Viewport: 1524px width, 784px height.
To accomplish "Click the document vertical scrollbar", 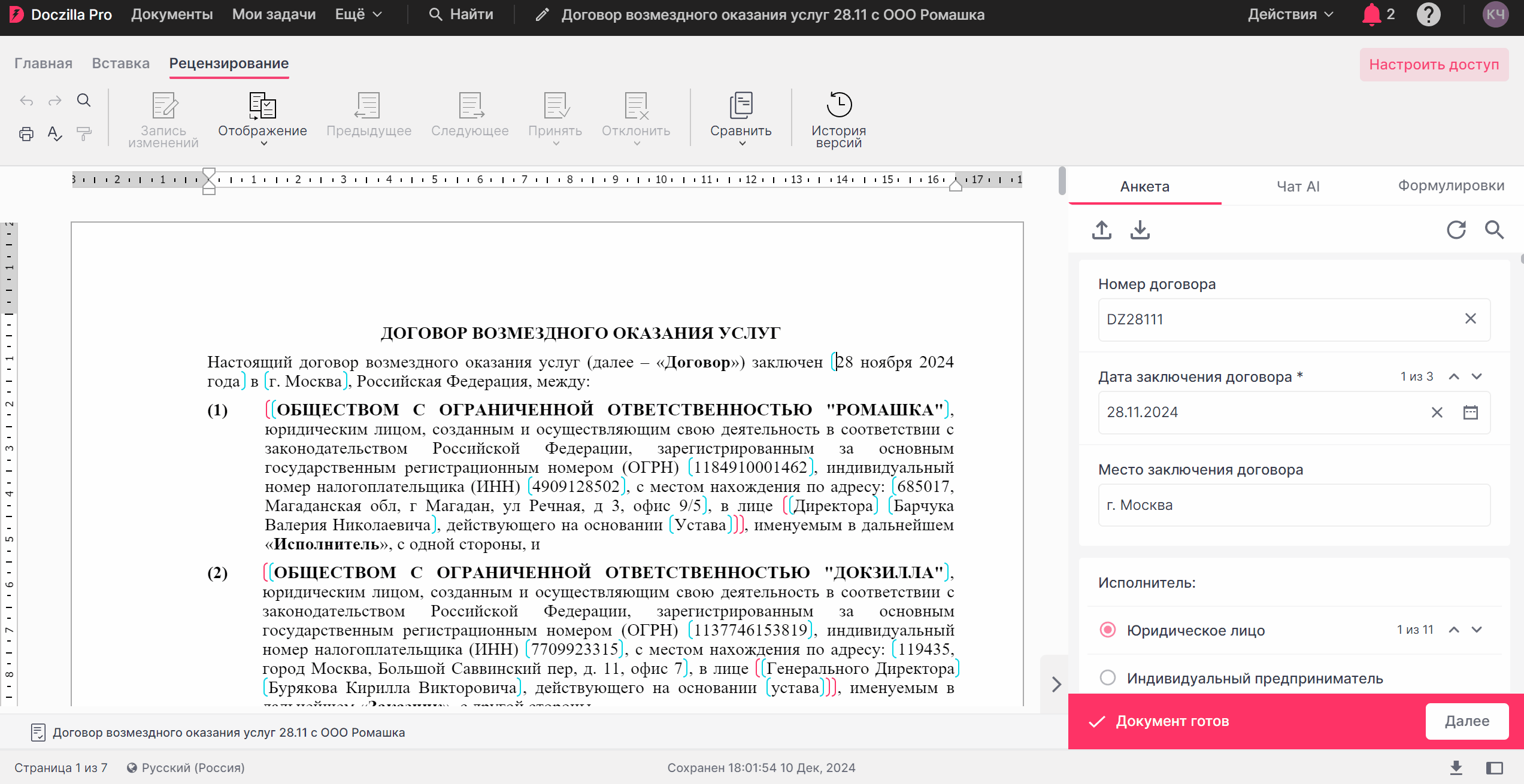I will pyautogui.click(x=1062, y=181).
